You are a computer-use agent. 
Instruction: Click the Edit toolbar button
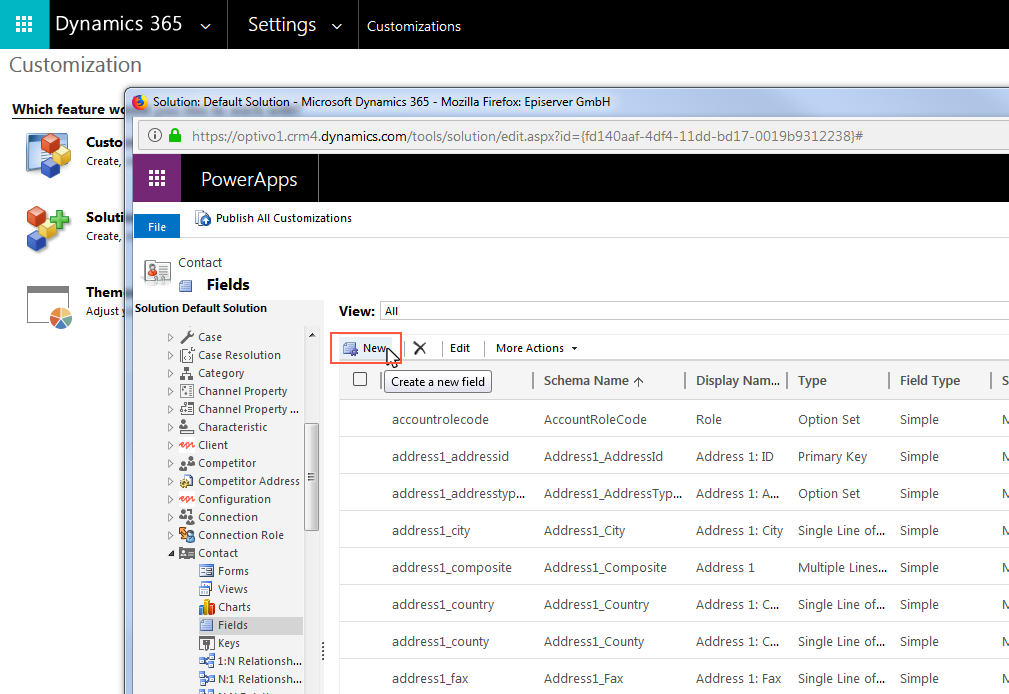click(x=459, y=348)
